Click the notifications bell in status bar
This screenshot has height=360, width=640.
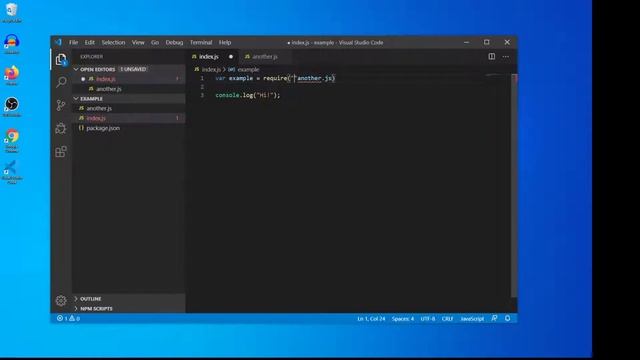tap(507, 318)
